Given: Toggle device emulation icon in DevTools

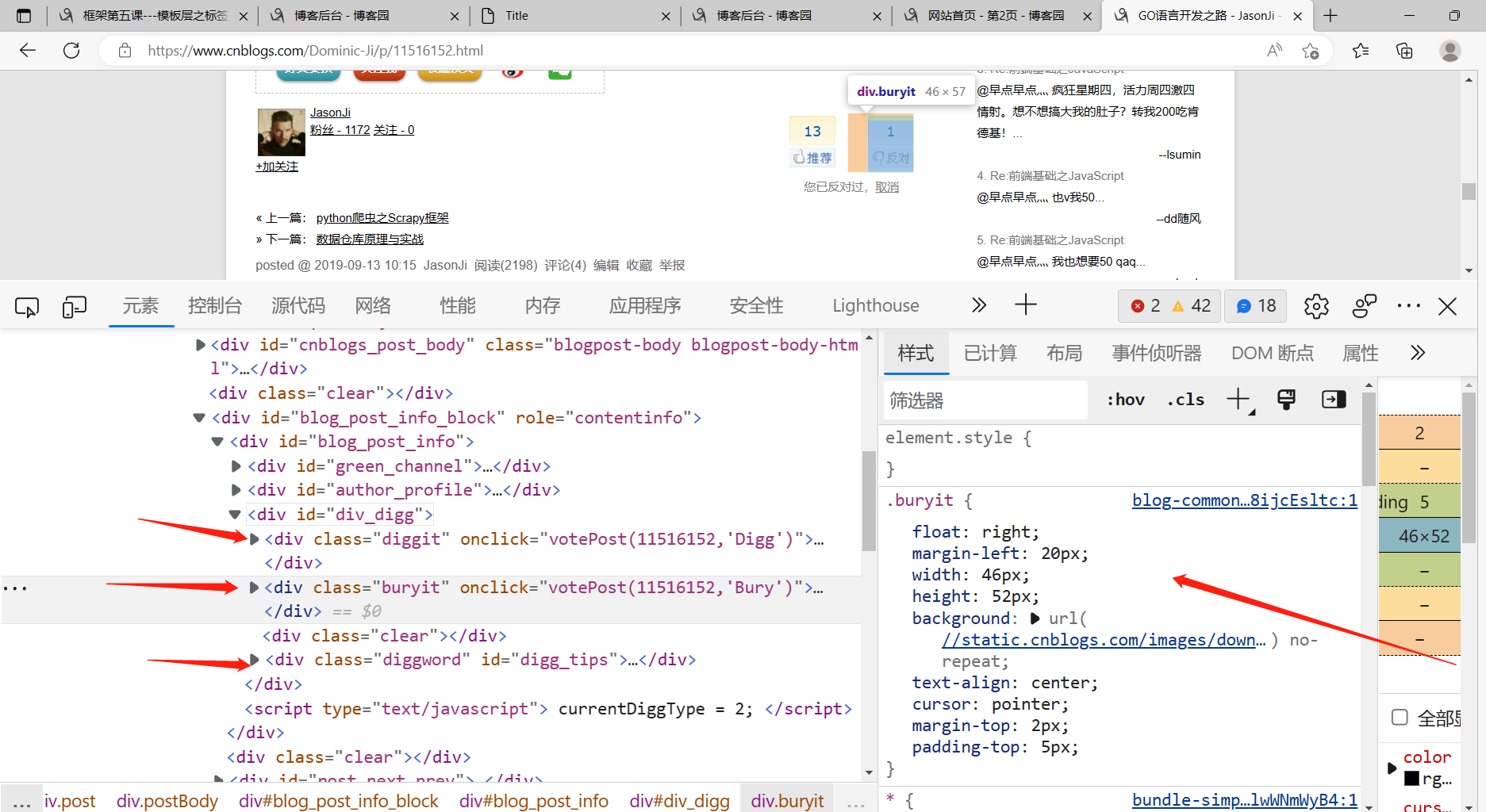Looking at the screenshot, I should point(74,306).
